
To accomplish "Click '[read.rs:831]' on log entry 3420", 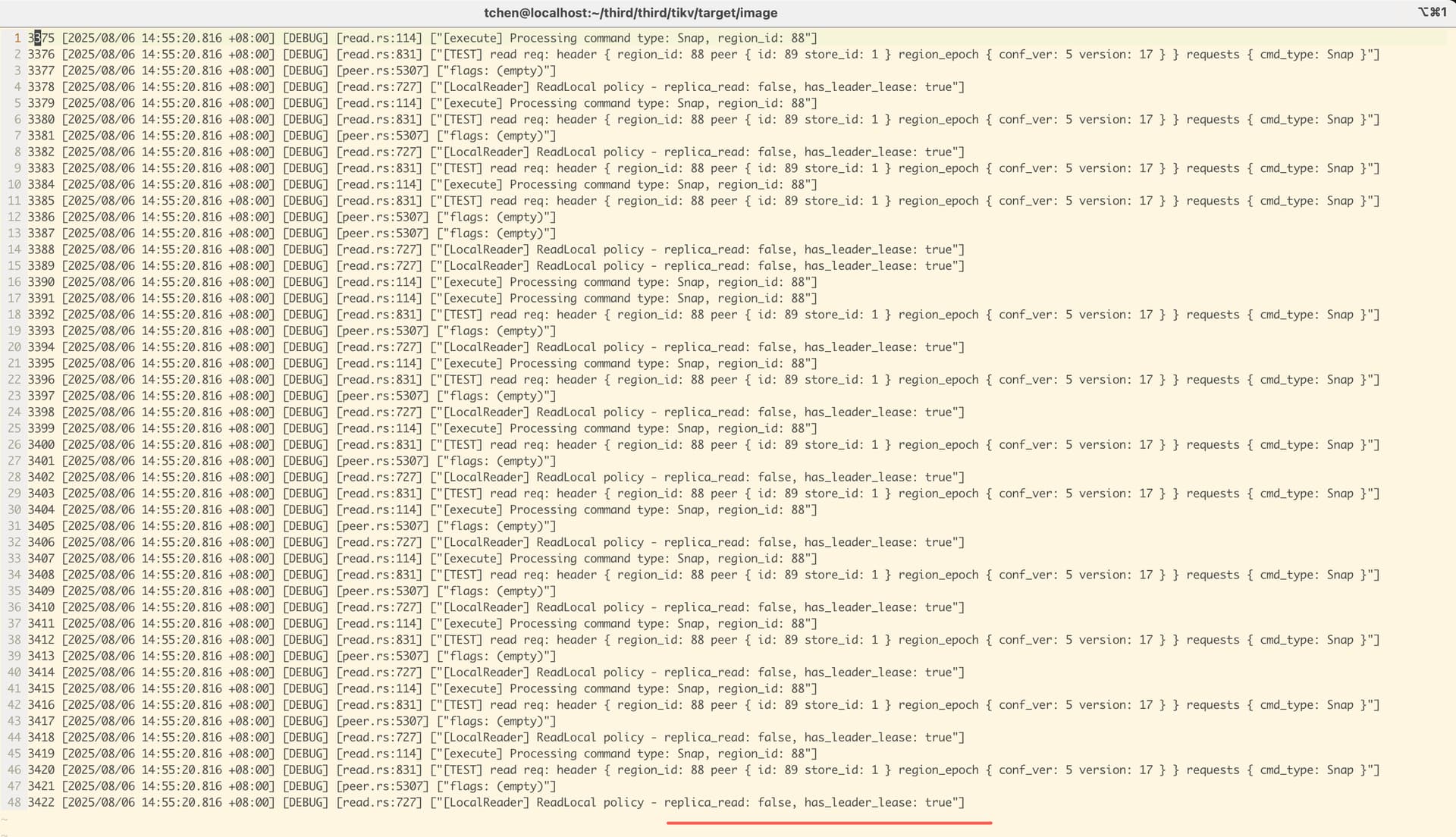I will 378,770.
